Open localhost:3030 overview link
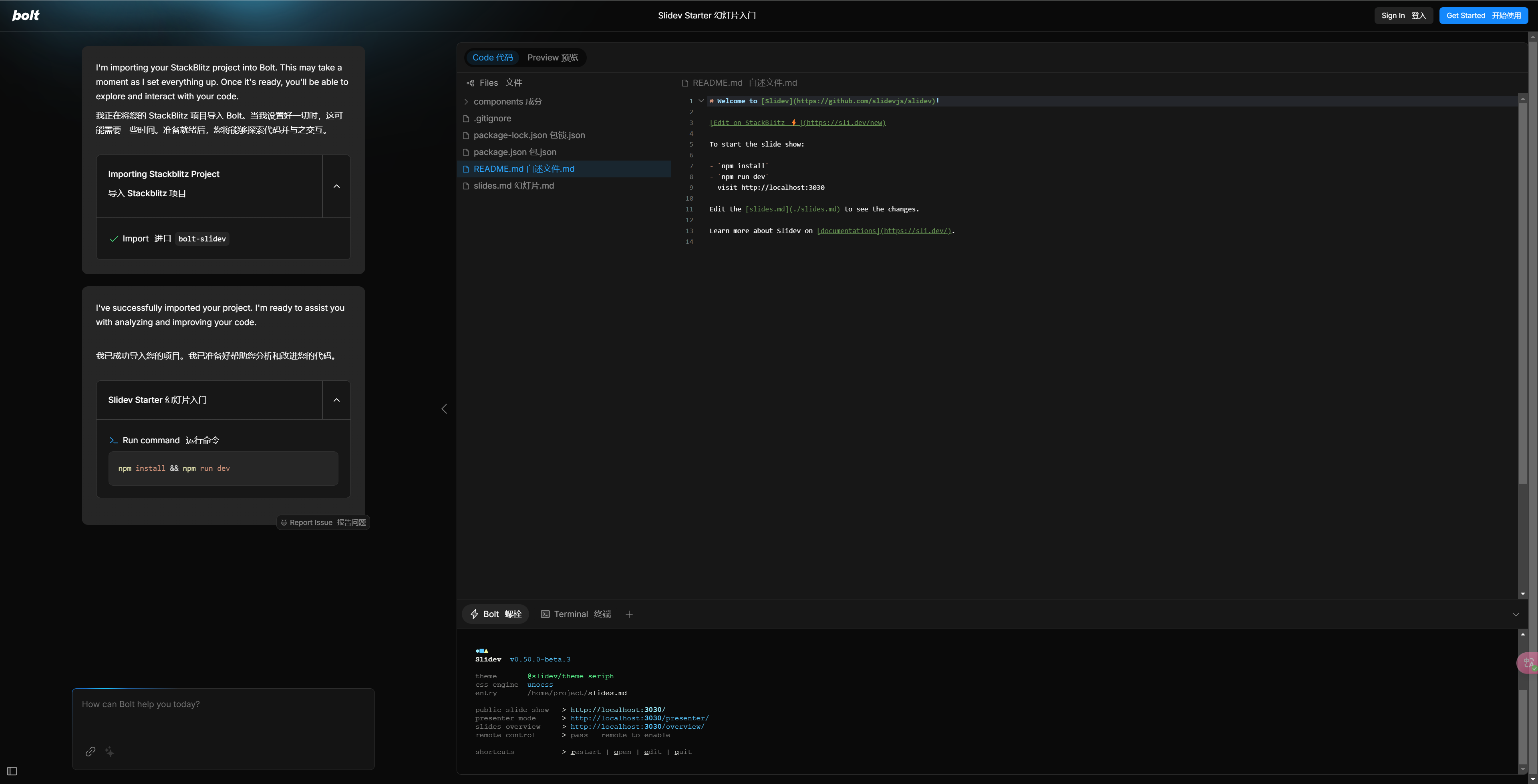Viewport: 1538px width, 784px height. 637,727
